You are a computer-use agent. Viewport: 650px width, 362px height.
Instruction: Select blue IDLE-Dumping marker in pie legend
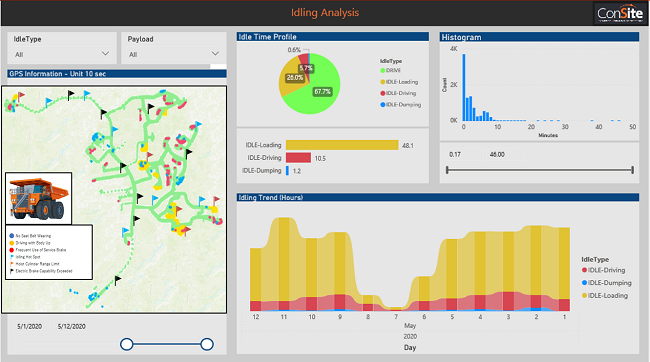click(x=383, y=105)
